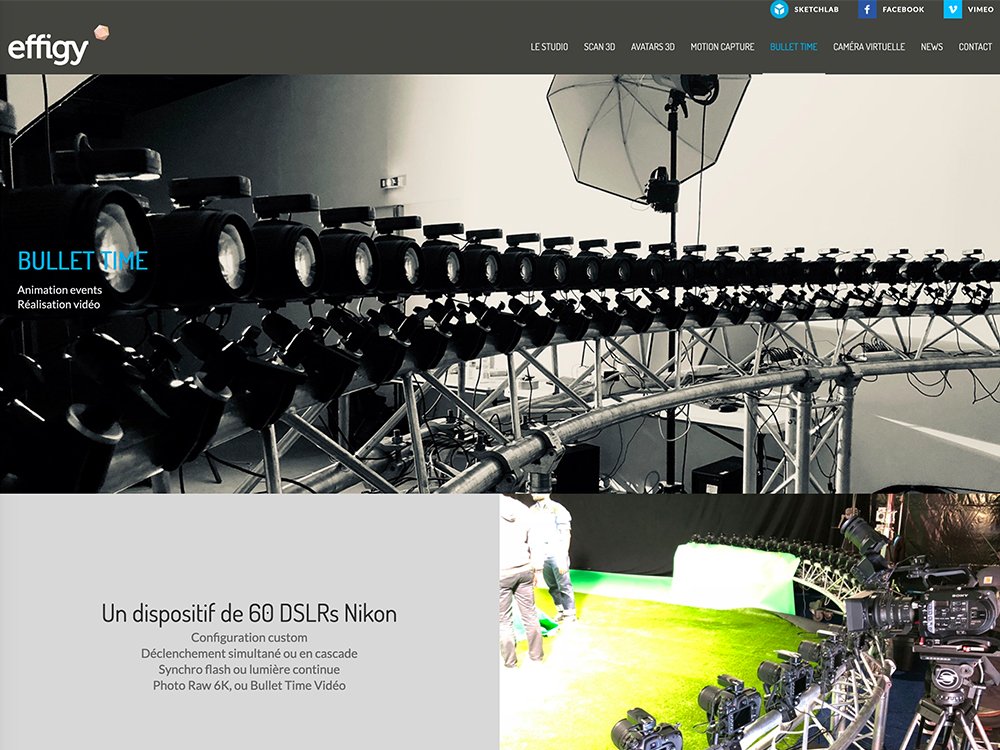This screenshot has width=1000, height=750.
Task: Visit the VIMEO text link
Action: 981,9
